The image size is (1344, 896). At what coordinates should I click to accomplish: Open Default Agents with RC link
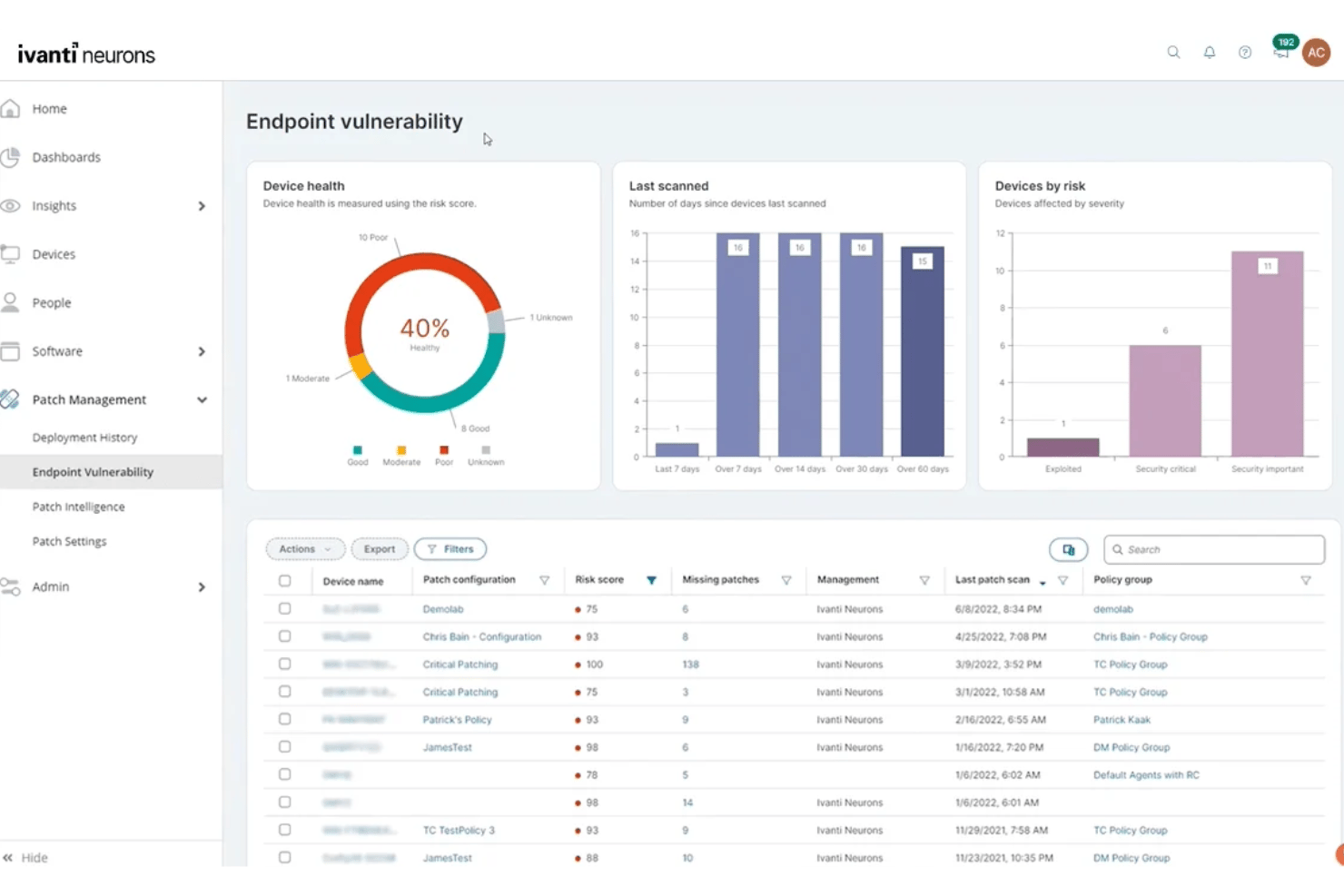pyautogui.click(x=1146, y=775)
